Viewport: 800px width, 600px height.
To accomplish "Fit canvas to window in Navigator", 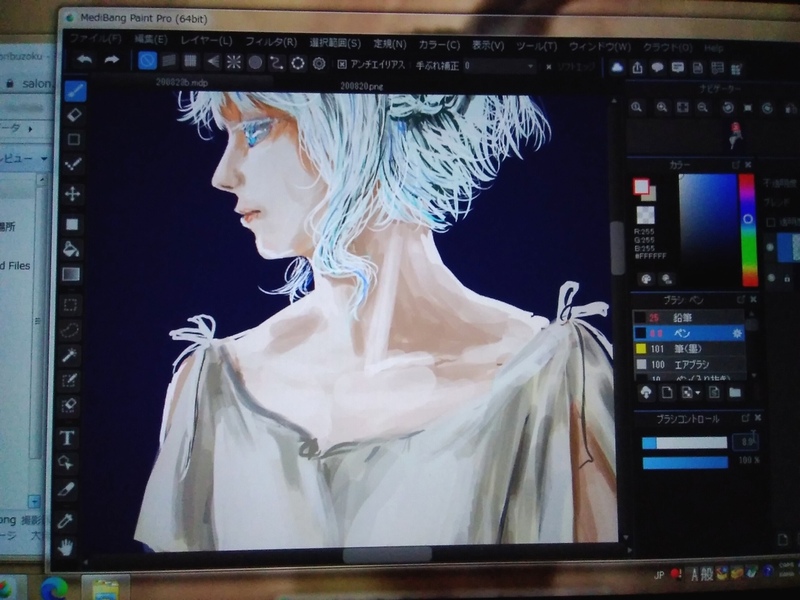I will pos(682,108).
